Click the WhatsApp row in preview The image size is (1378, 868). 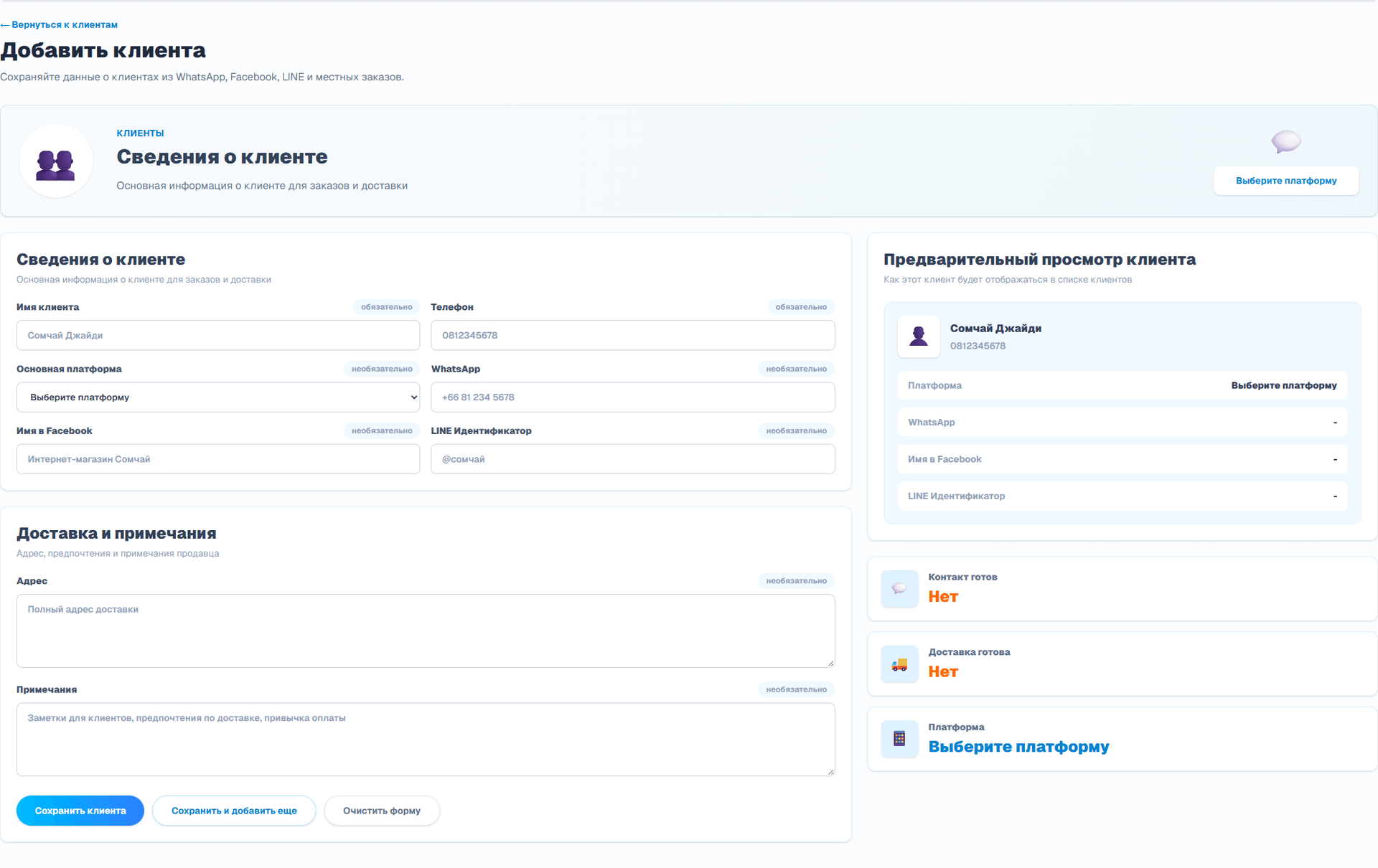(x=1122, y=423)
